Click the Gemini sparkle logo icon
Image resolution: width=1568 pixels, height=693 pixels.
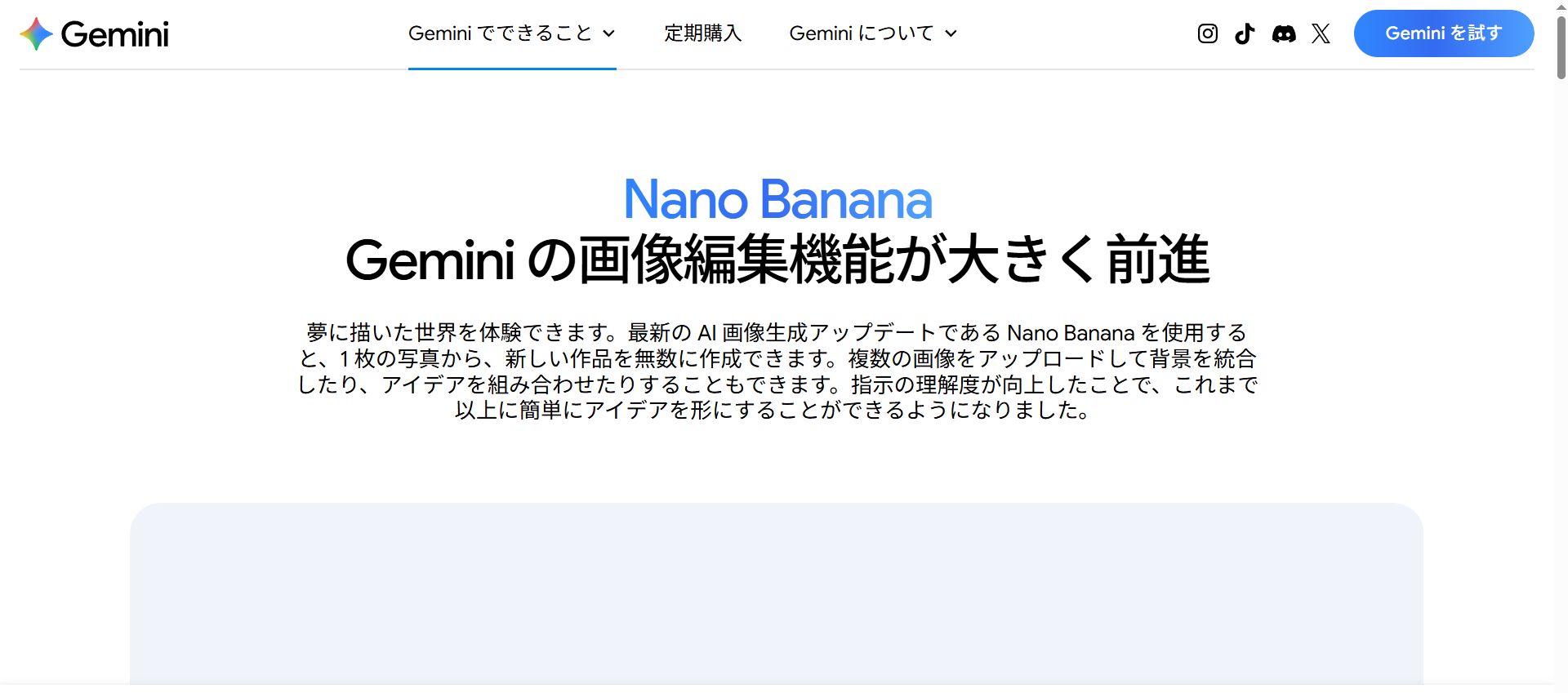coord(36,33)
